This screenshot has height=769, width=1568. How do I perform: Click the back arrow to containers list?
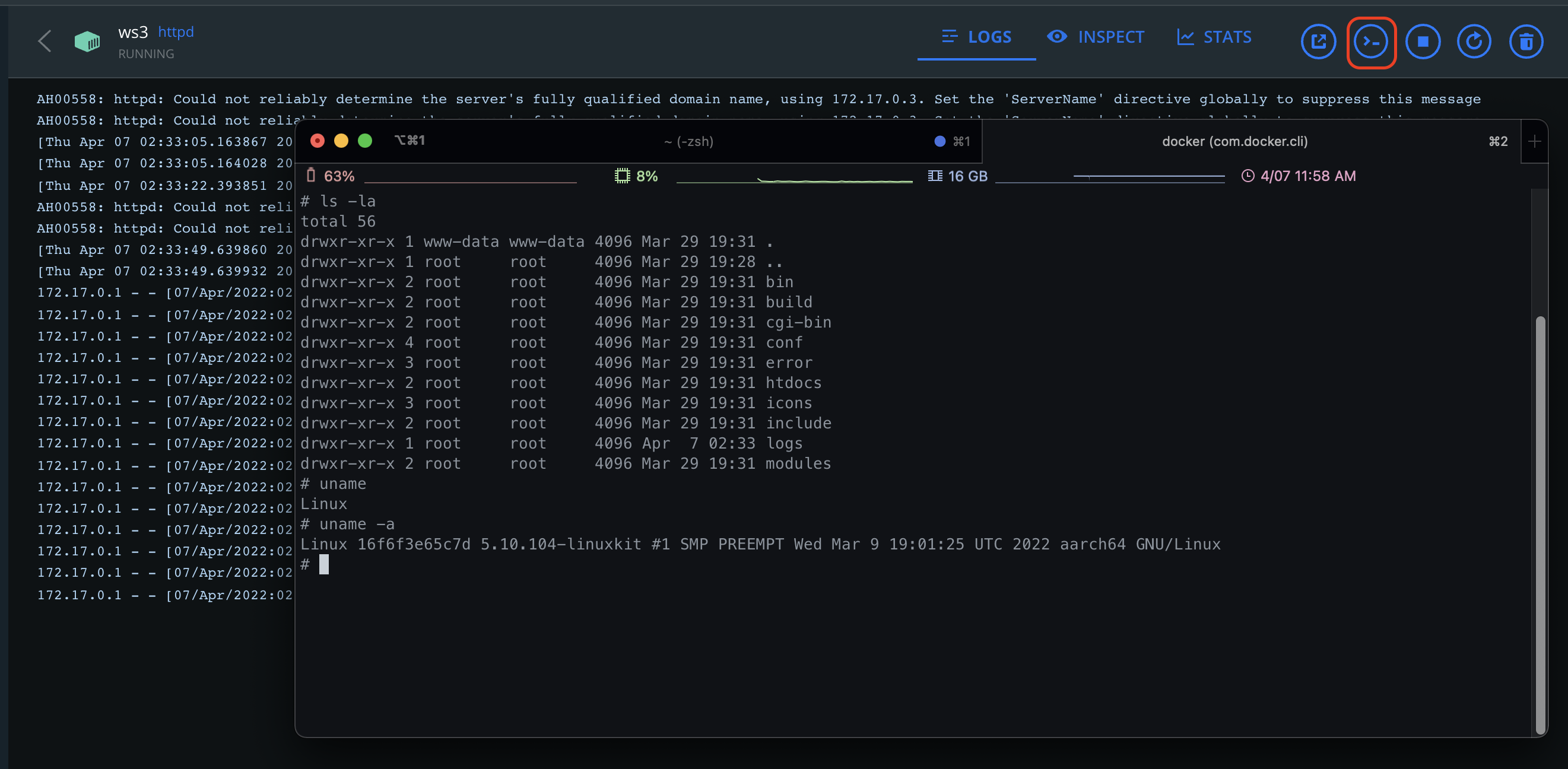coord(45,42)
